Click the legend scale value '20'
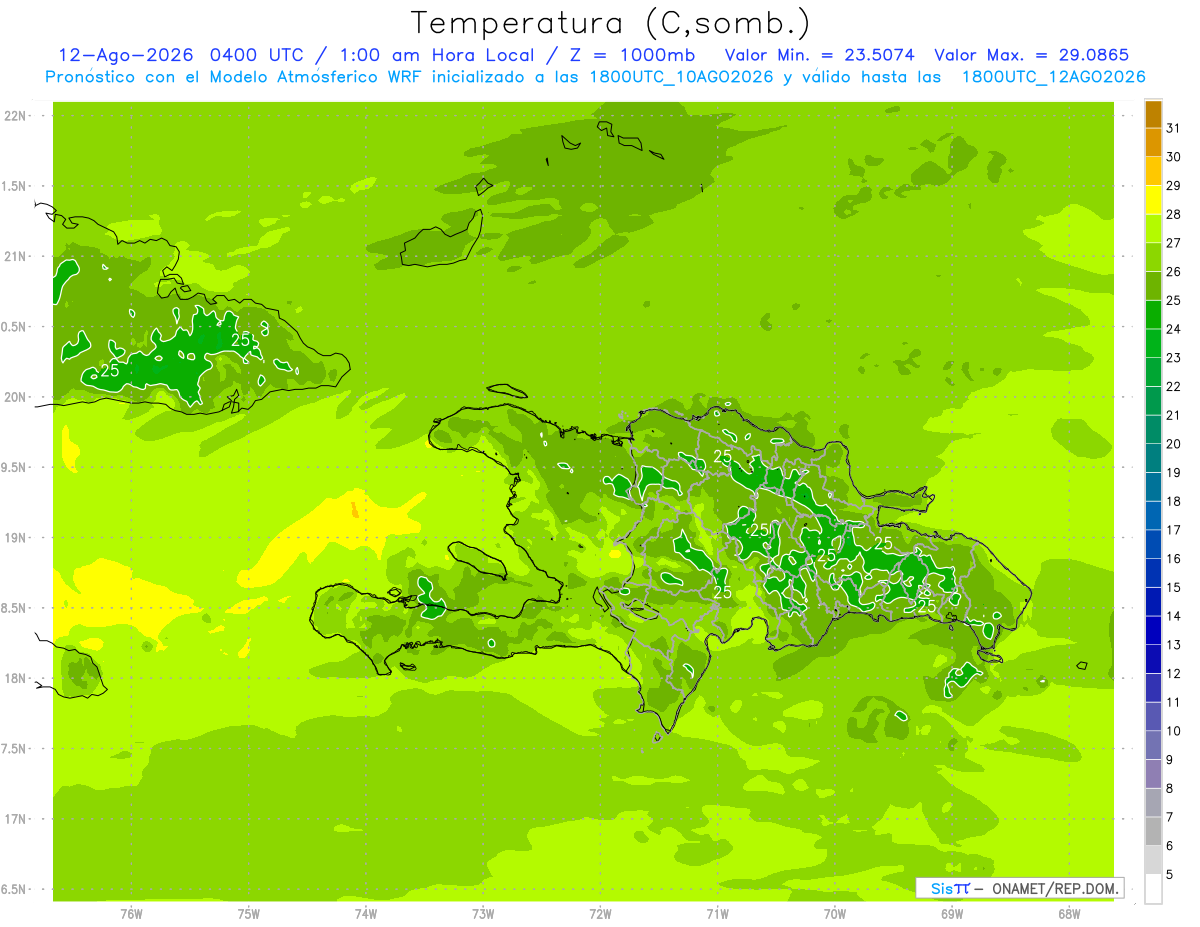 tap(1174, 444)
